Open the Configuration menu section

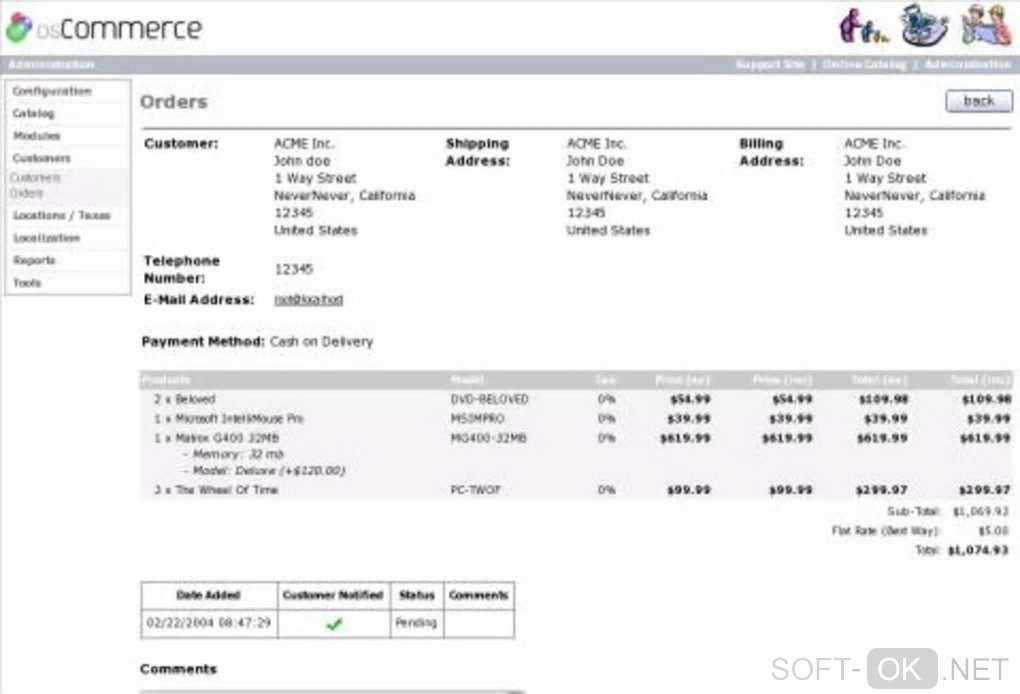(52, 91)
